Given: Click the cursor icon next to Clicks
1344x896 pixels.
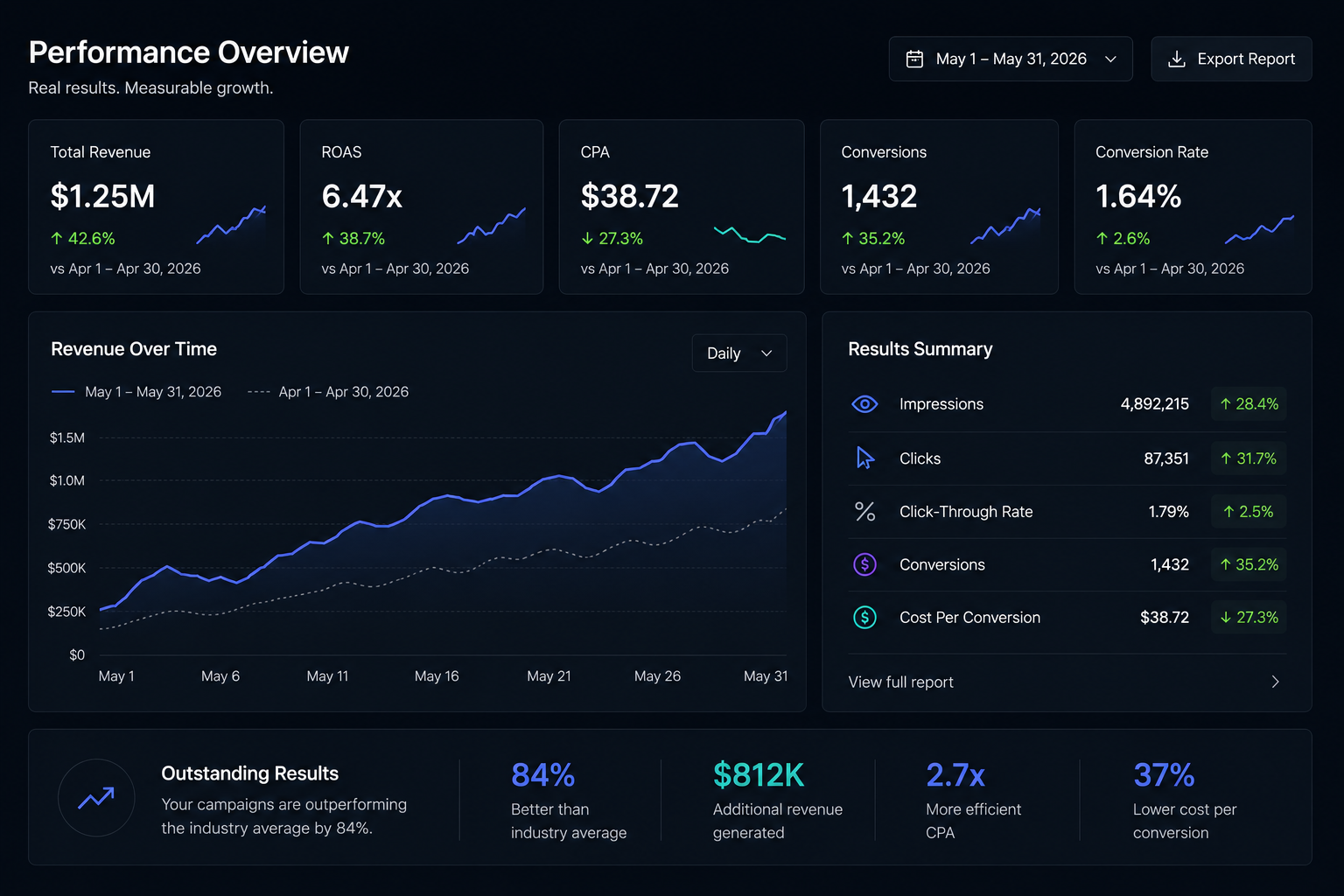Looking at the screenshot, I should tap(865, 458).
